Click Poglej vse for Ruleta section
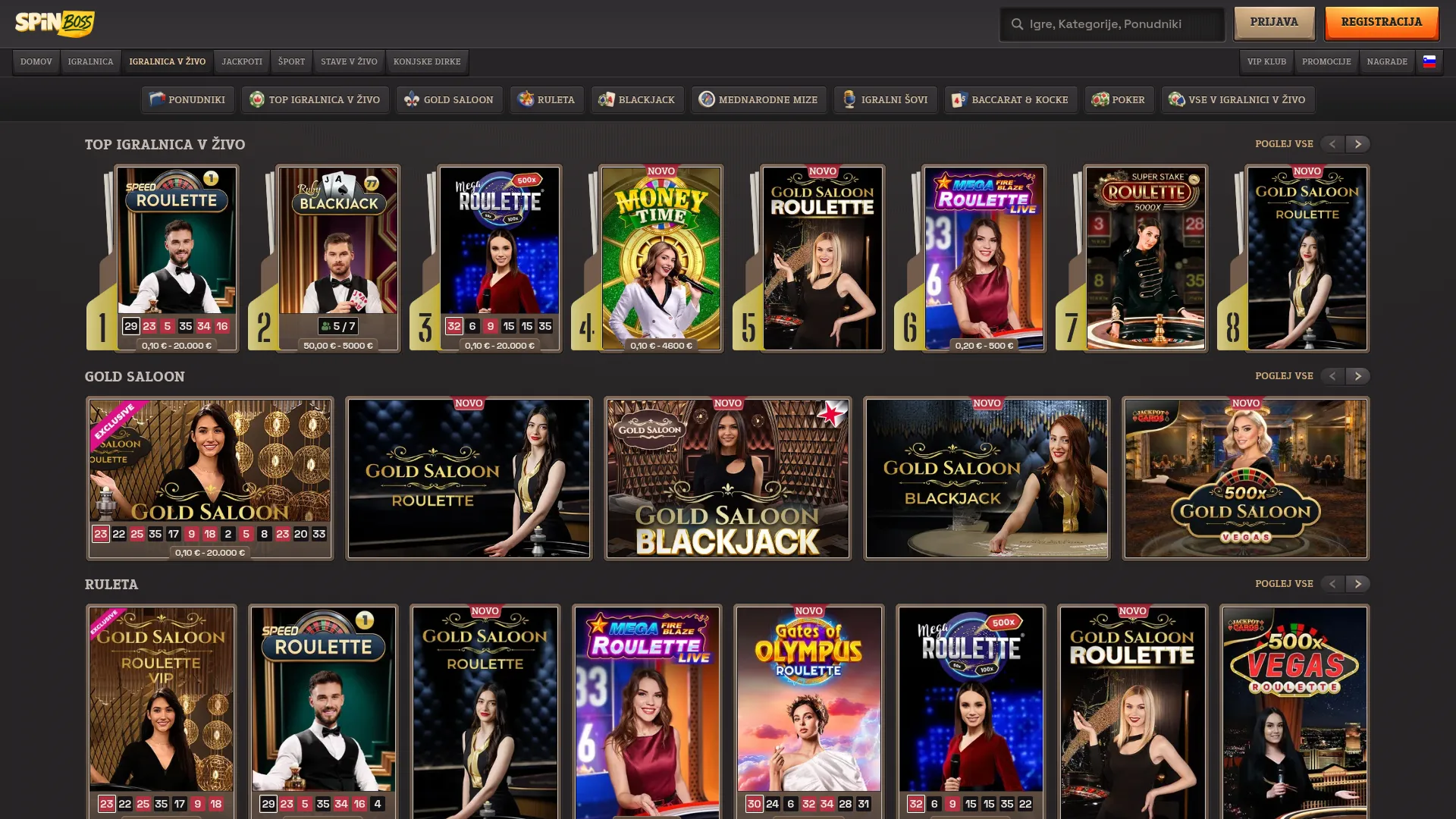 click(1284, 584)
